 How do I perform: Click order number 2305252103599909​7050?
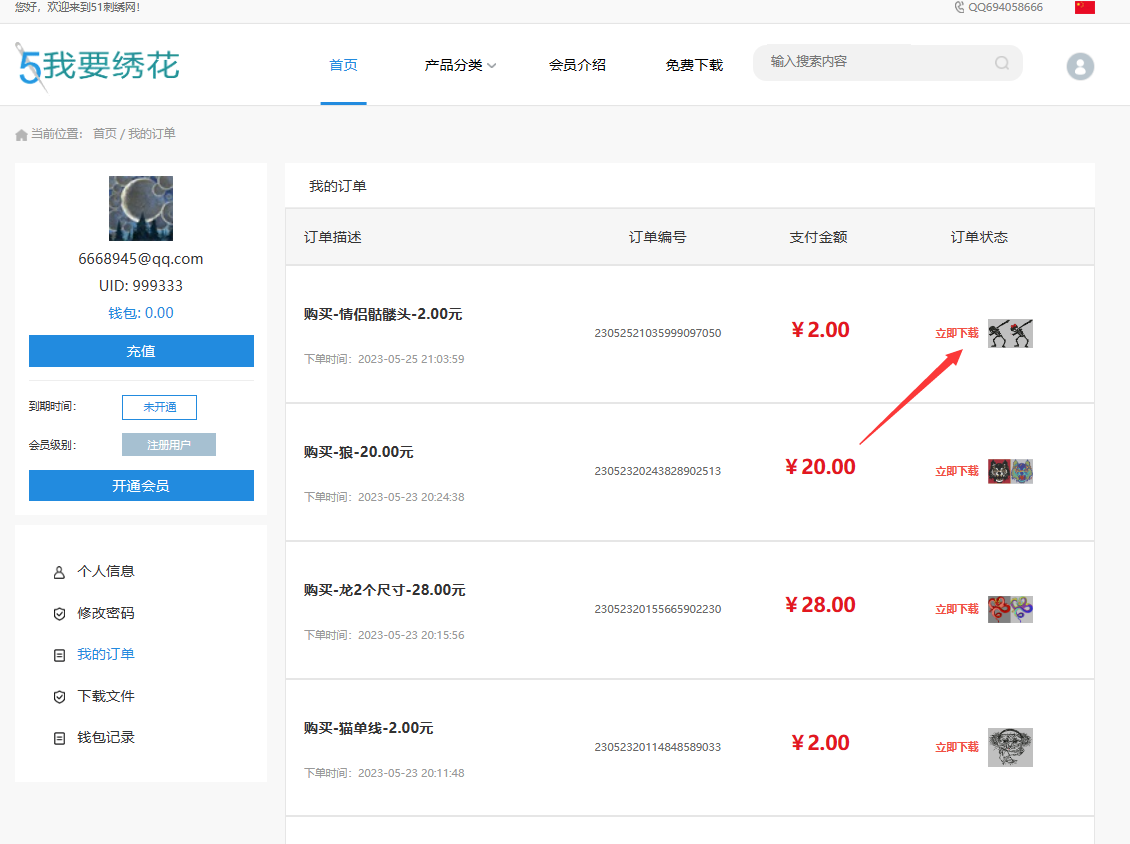point(657,333)
